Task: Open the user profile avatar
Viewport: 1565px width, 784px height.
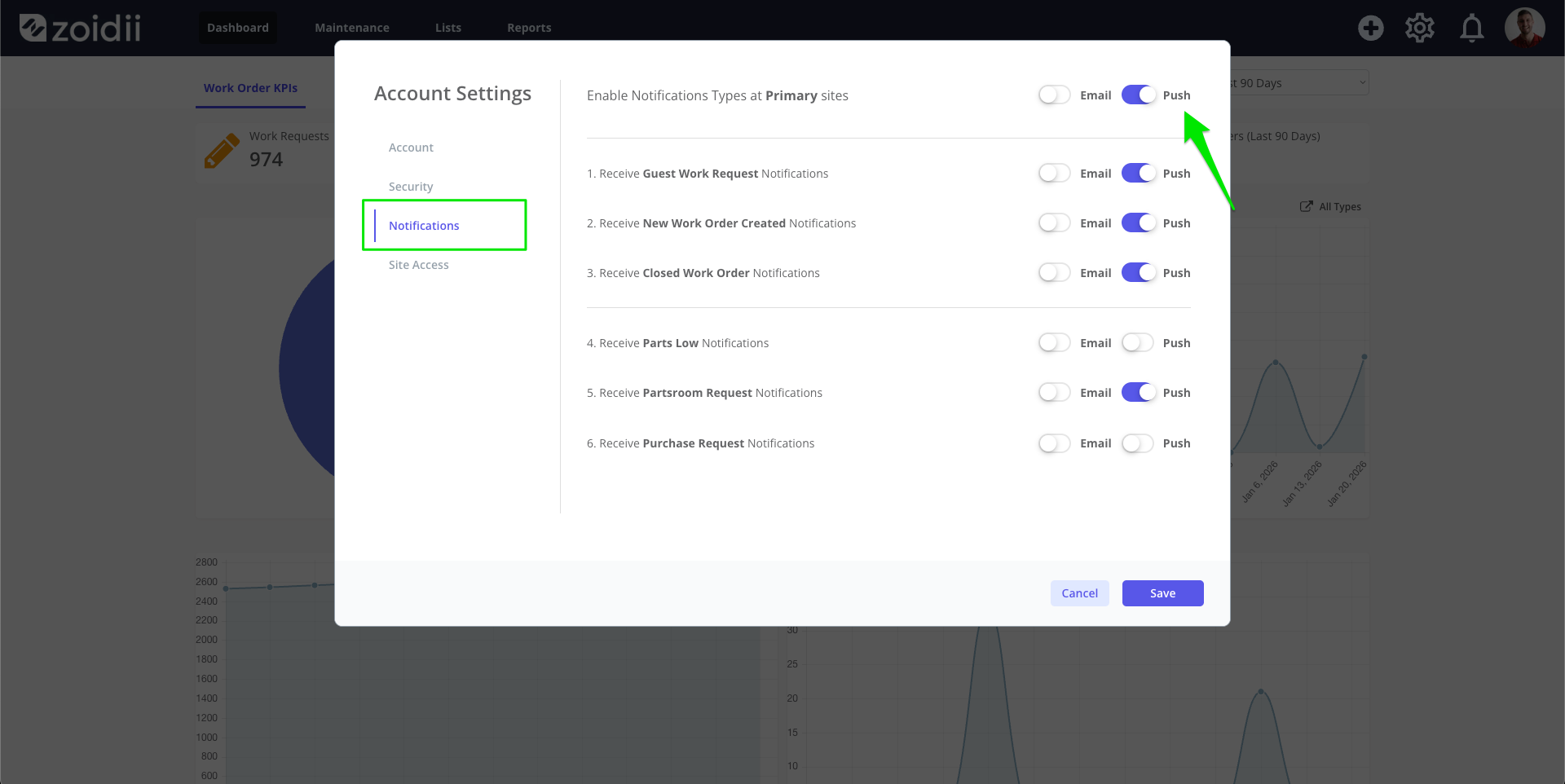Action: point(1524,29)
